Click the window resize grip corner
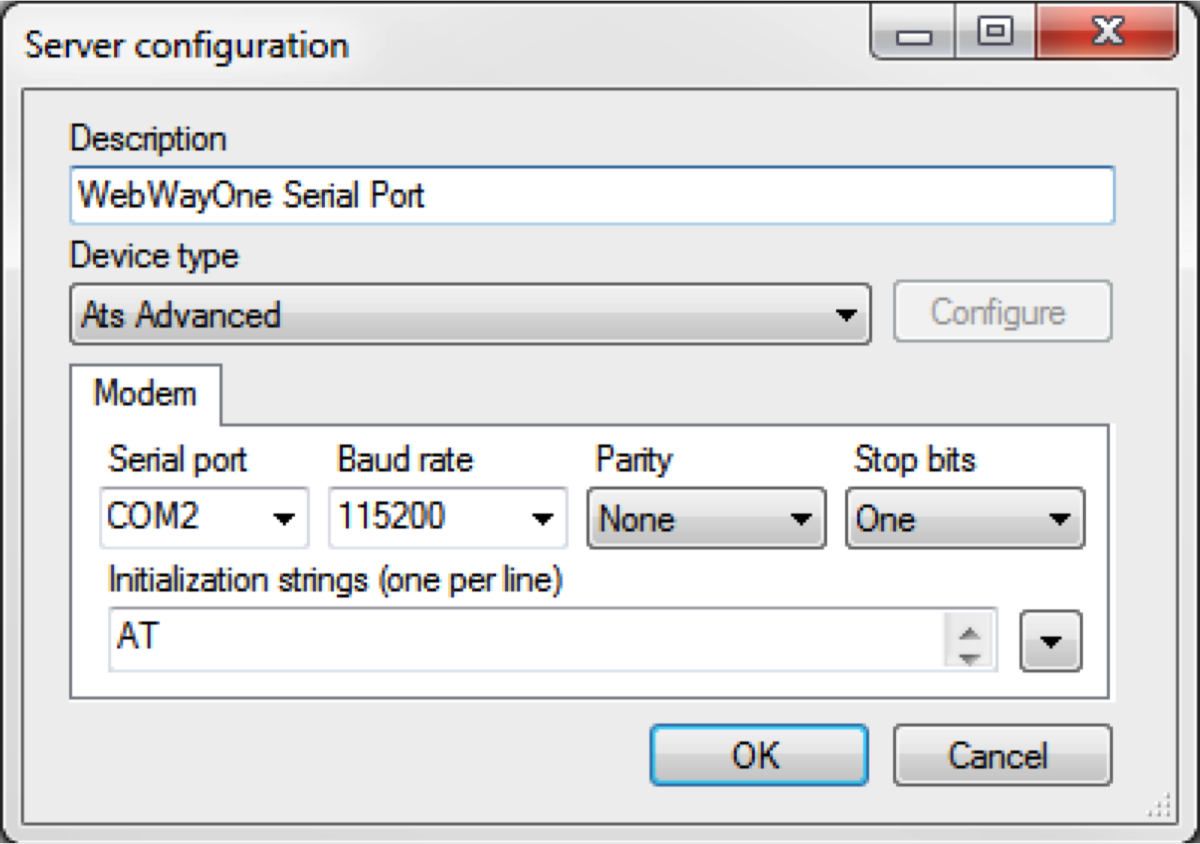1200x844 pixels. [1160, 804]
